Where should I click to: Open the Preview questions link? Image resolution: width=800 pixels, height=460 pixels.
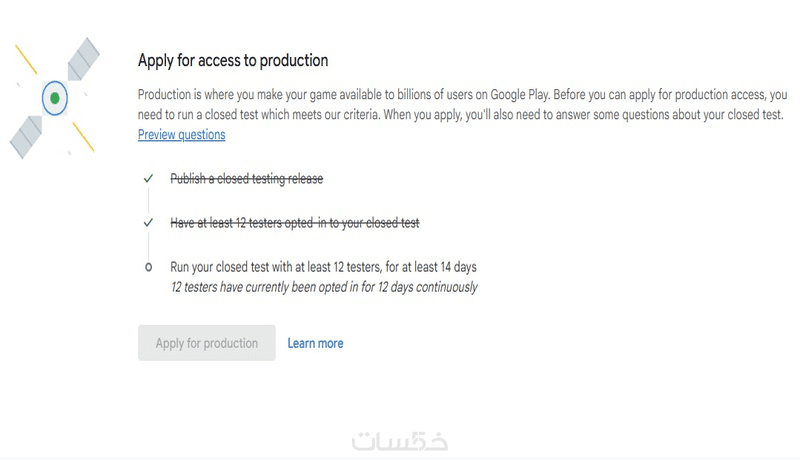(181, 134)
